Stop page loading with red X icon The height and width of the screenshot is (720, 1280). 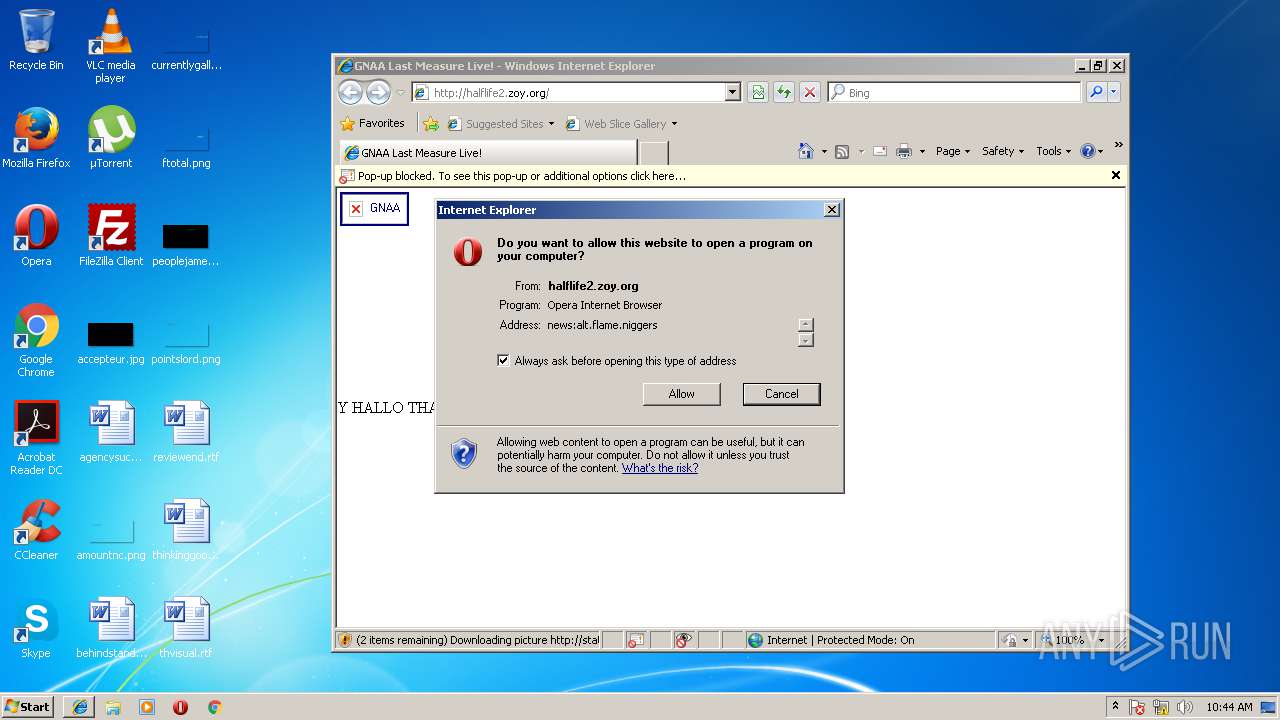pos(810,93)
